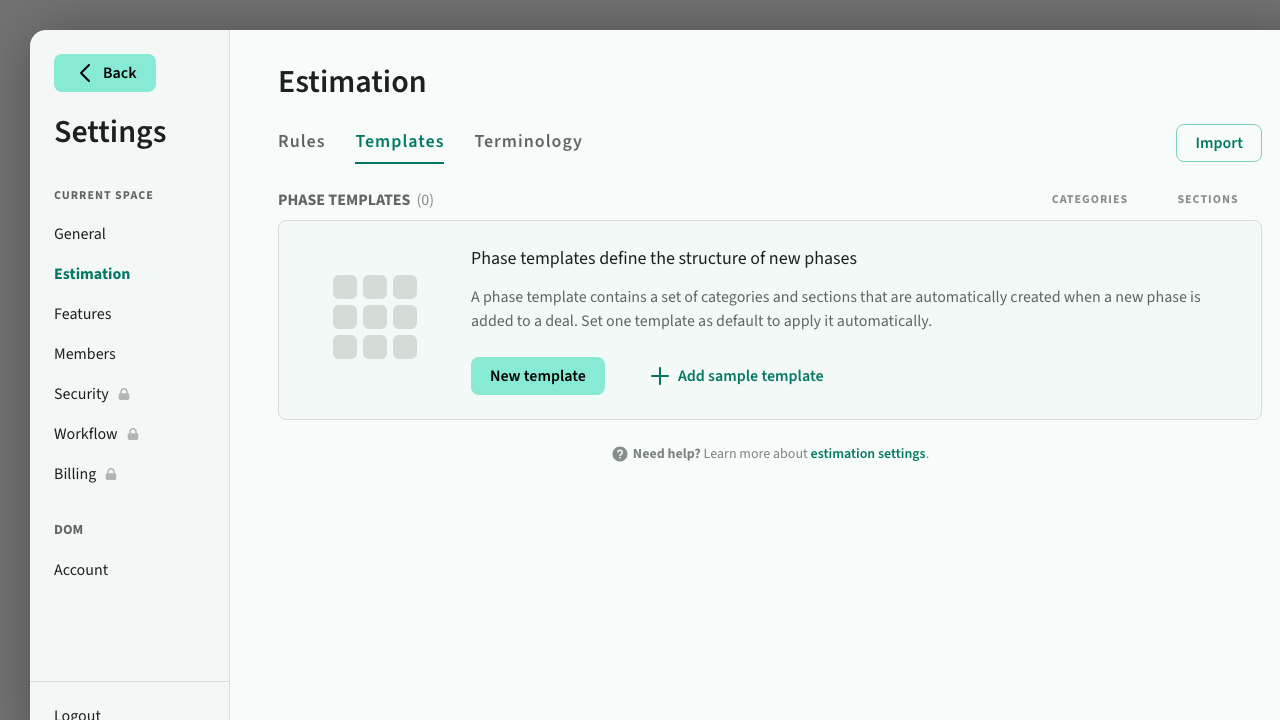Open Account settings under DOM

coord(81,570)
